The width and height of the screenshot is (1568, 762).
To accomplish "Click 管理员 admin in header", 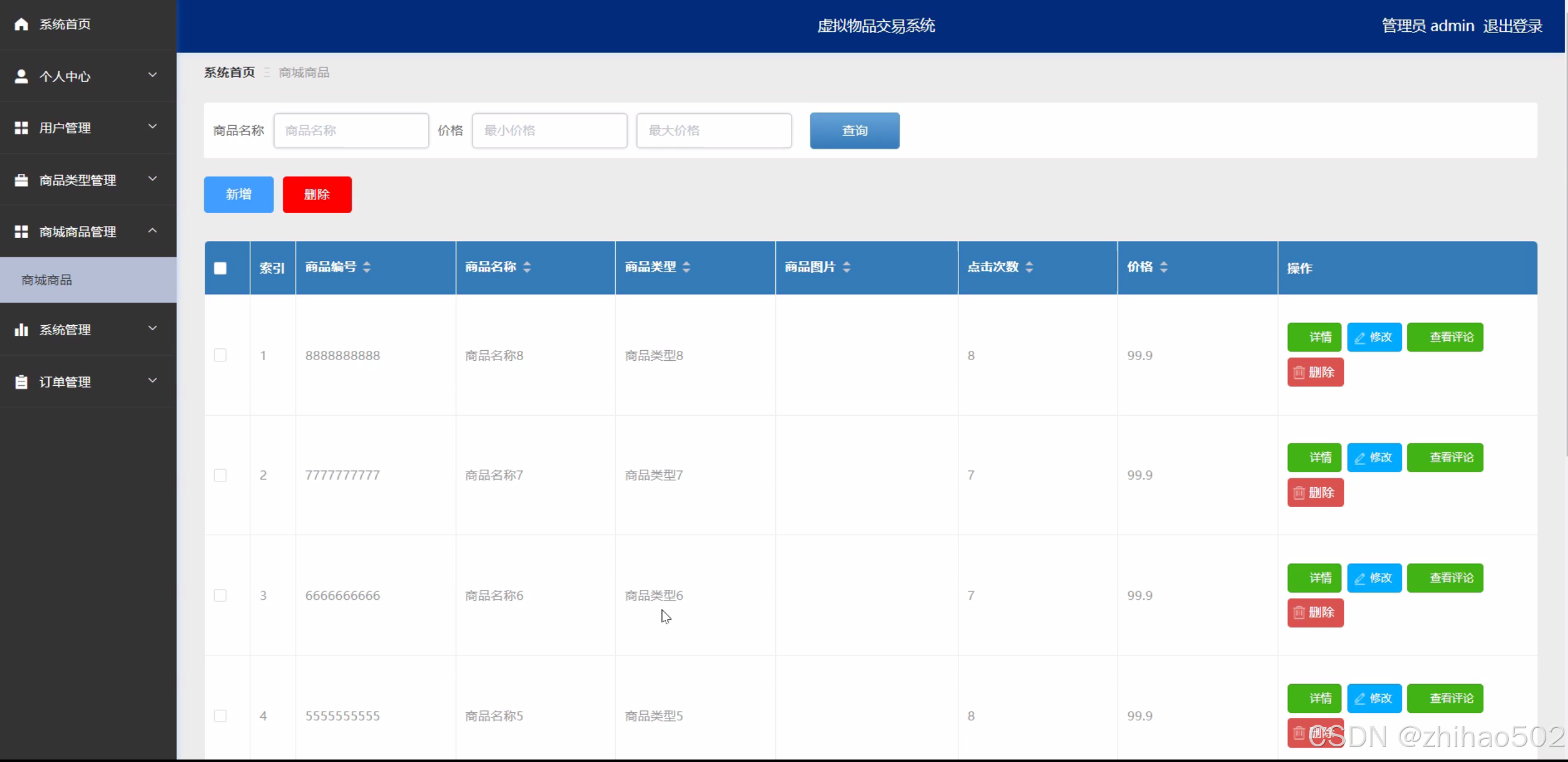I will (1428, 26).
